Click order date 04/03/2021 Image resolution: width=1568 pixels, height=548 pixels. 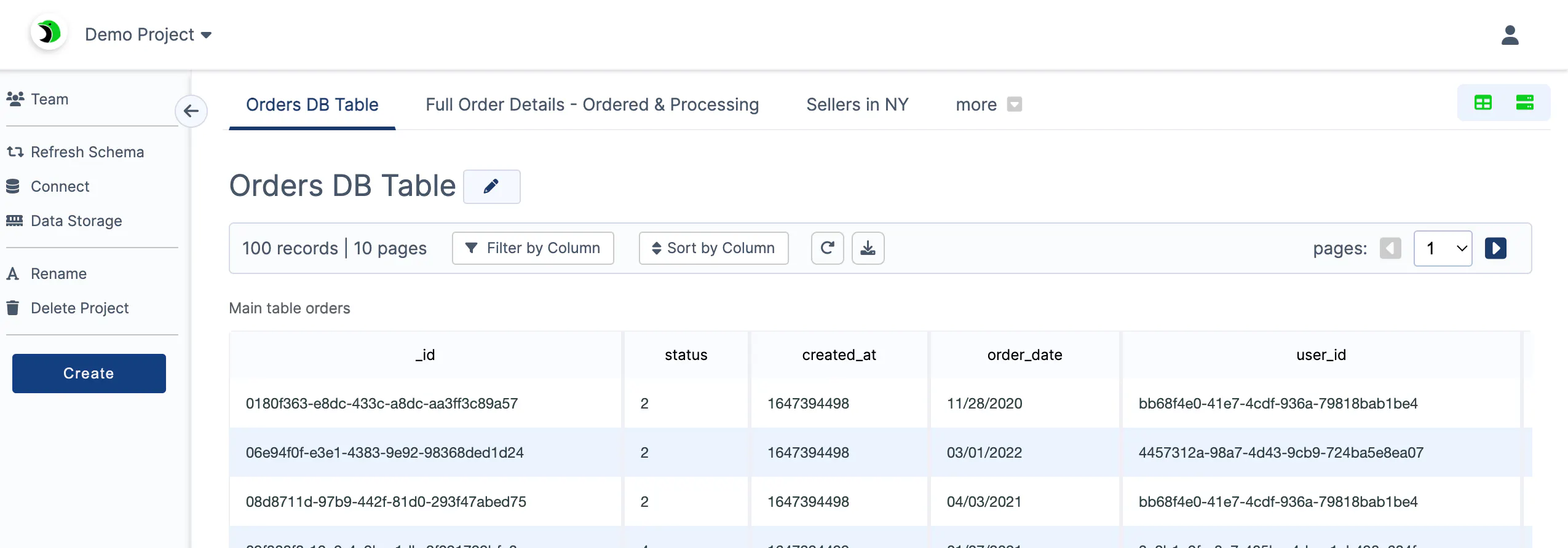click(1024, 502)
